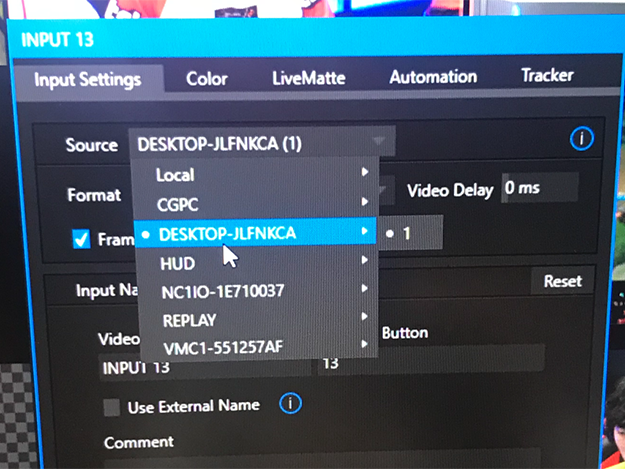Click the Video Delay field showing 0 ms

point(539,188)
